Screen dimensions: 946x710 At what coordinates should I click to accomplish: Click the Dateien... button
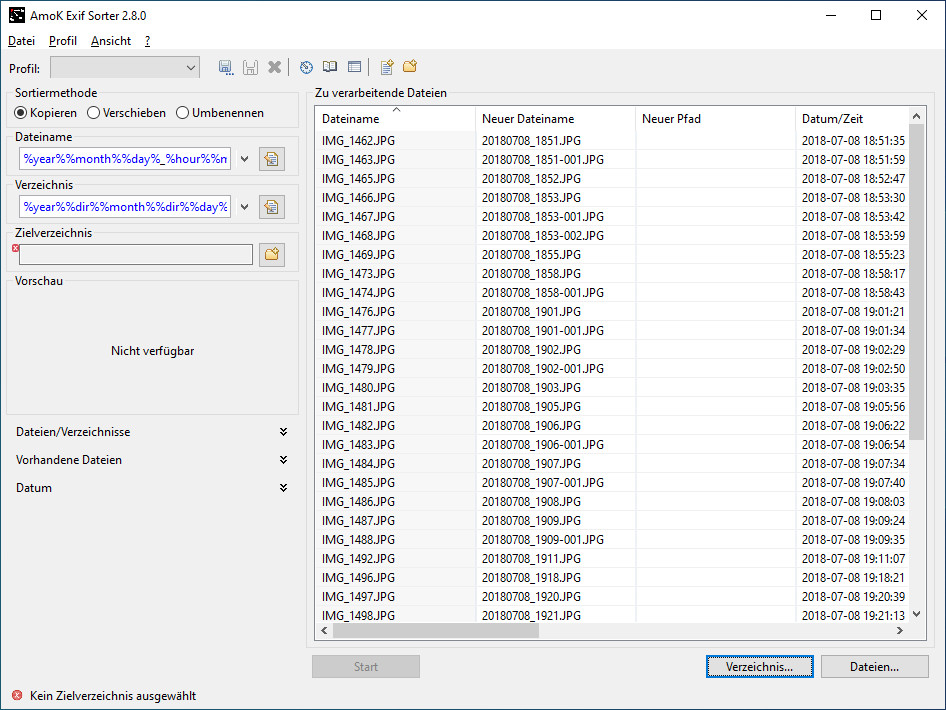point(874,667)
